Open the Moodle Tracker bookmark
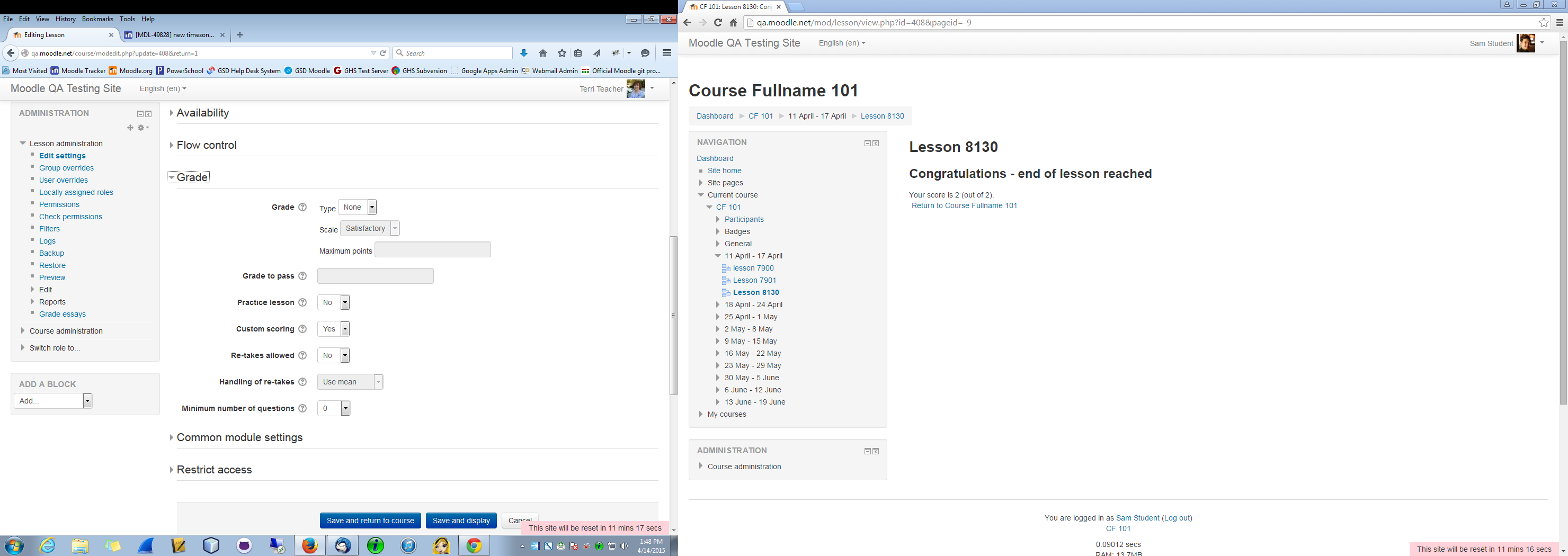This screenshot has width=1568, height=556. [x=78, y=70]
